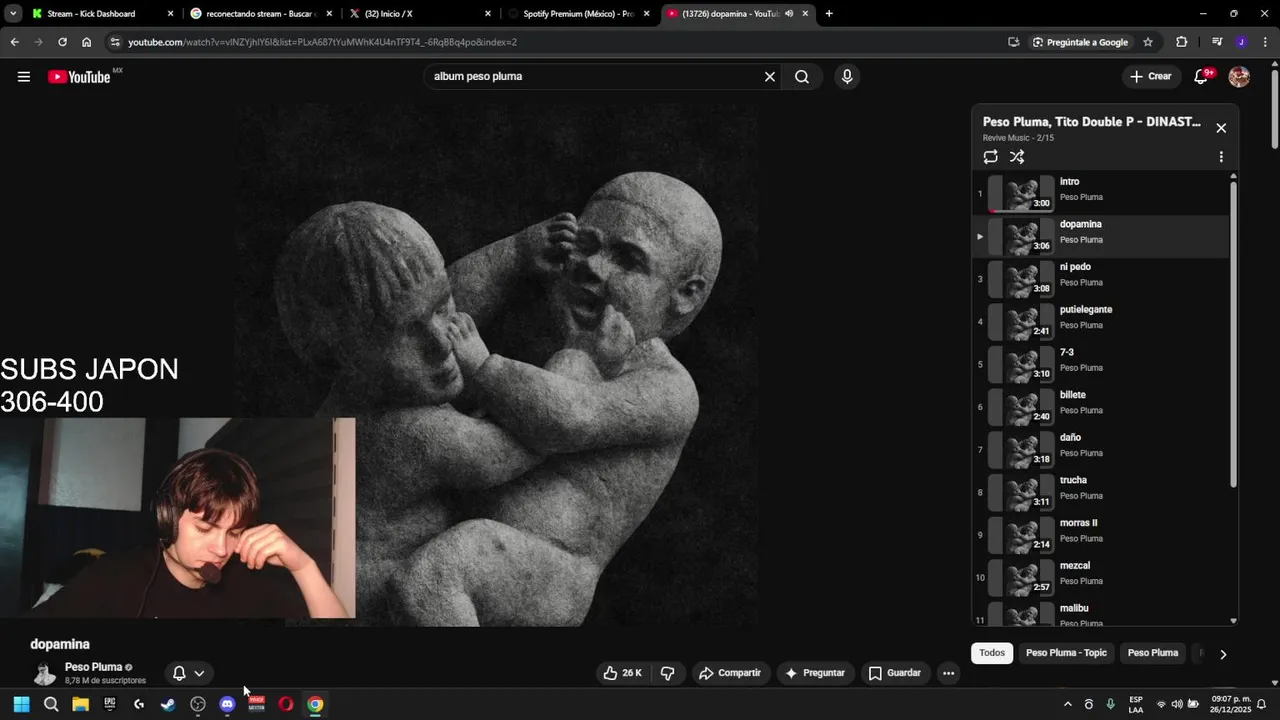Play 'intro' from the playlist

click(x=1100, y=194)
